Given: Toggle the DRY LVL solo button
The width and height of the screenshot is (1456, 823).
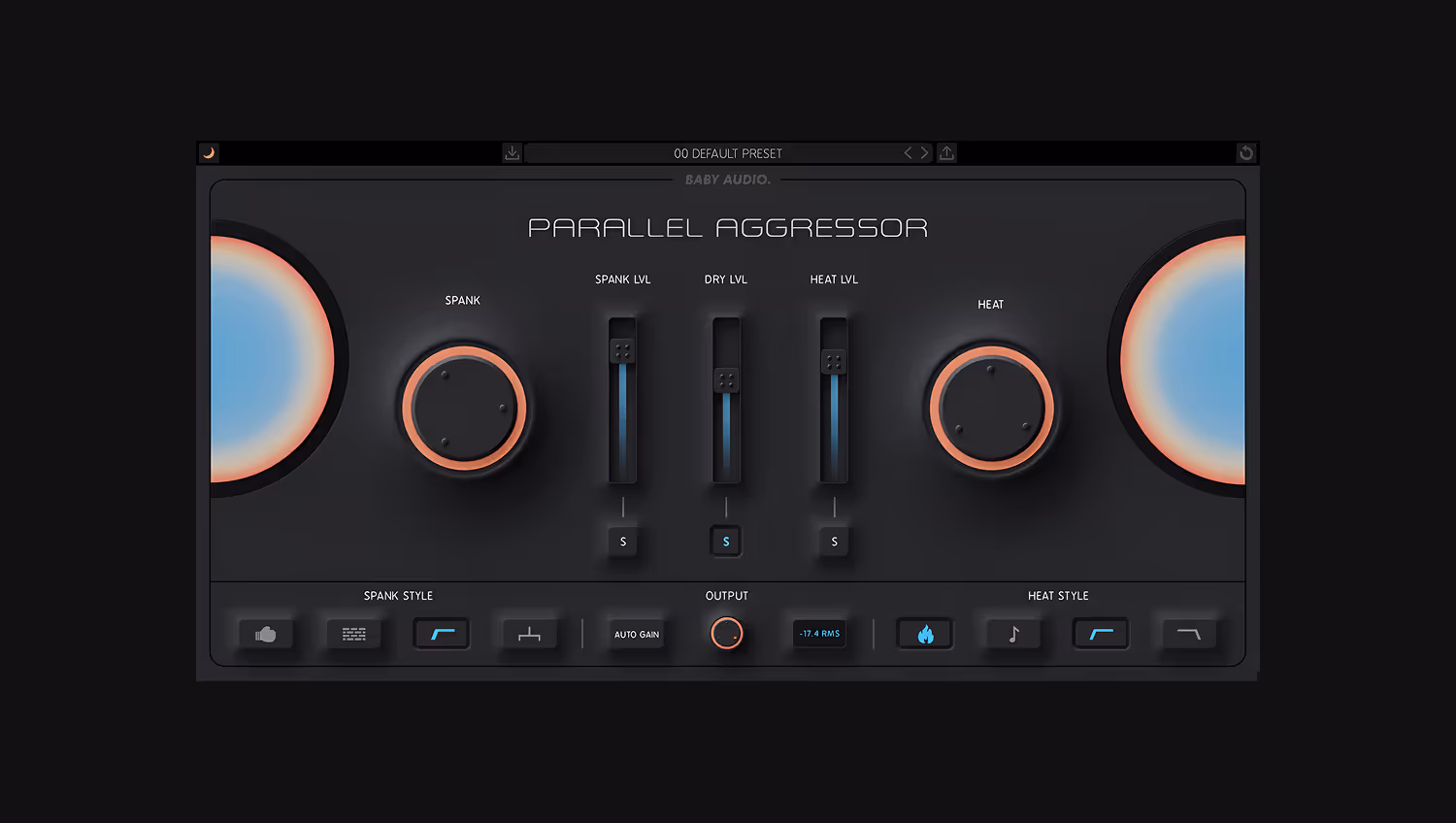Looking at the screenshot, I should pos(726,542).
